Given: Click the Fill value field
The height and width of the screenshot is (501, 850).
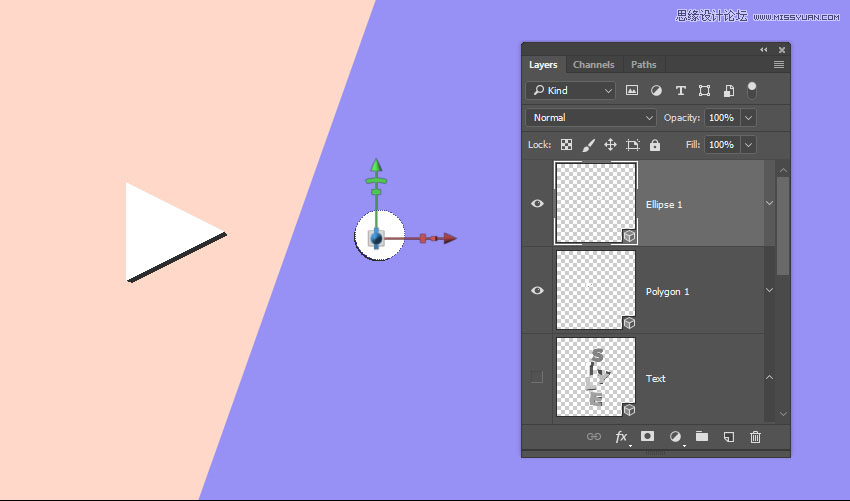Looking at the screenshot, I should coord(722,145).
